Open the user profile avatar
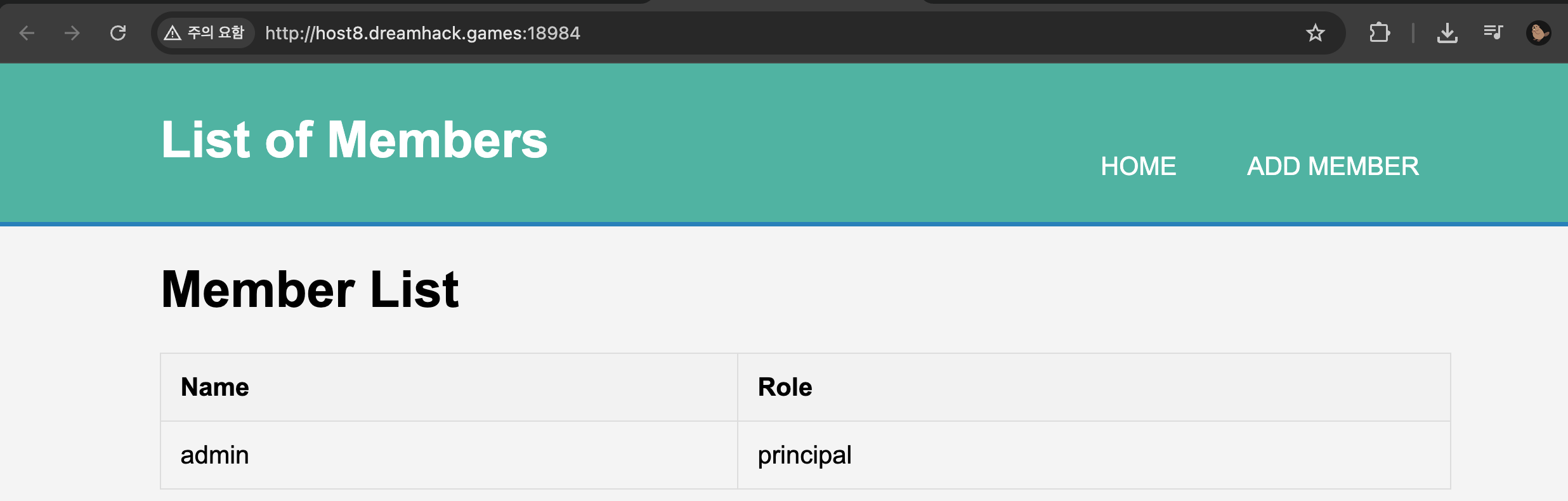This screenshot has width=1568, height=501. click(1539, 33)
